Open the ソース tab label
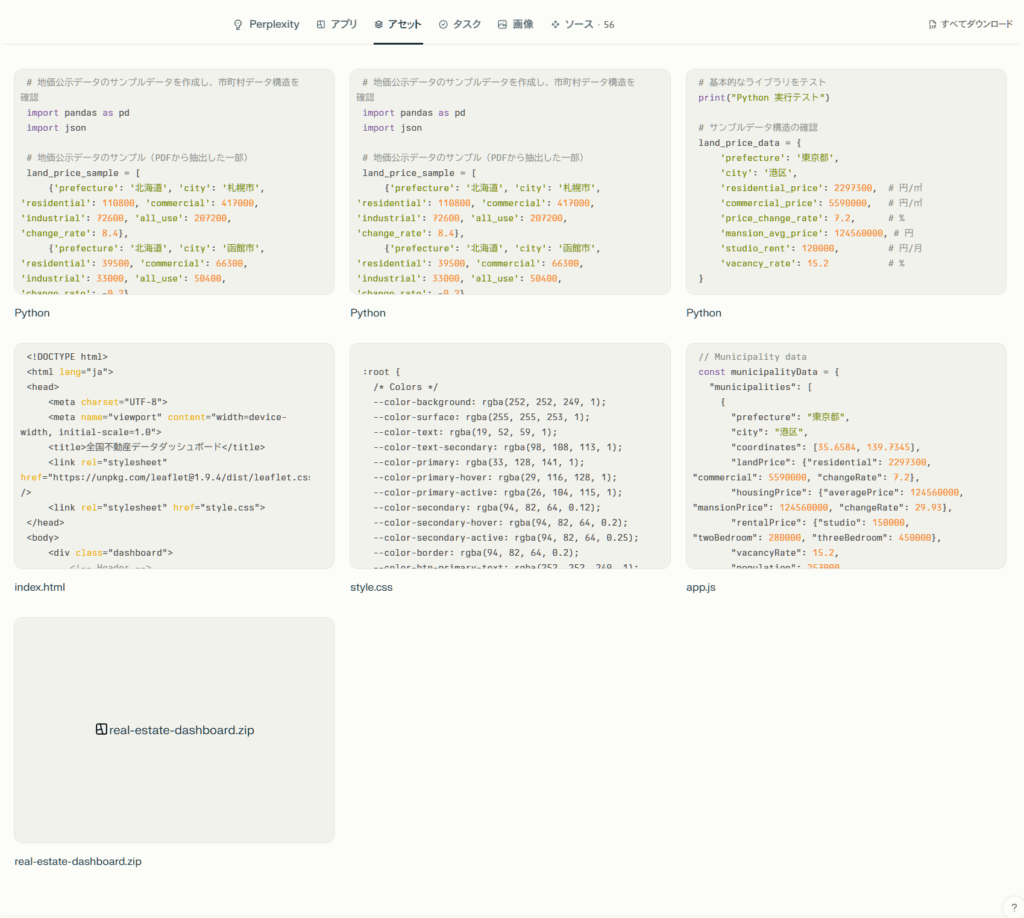The image size is (1024, 918). click(578, 24)
